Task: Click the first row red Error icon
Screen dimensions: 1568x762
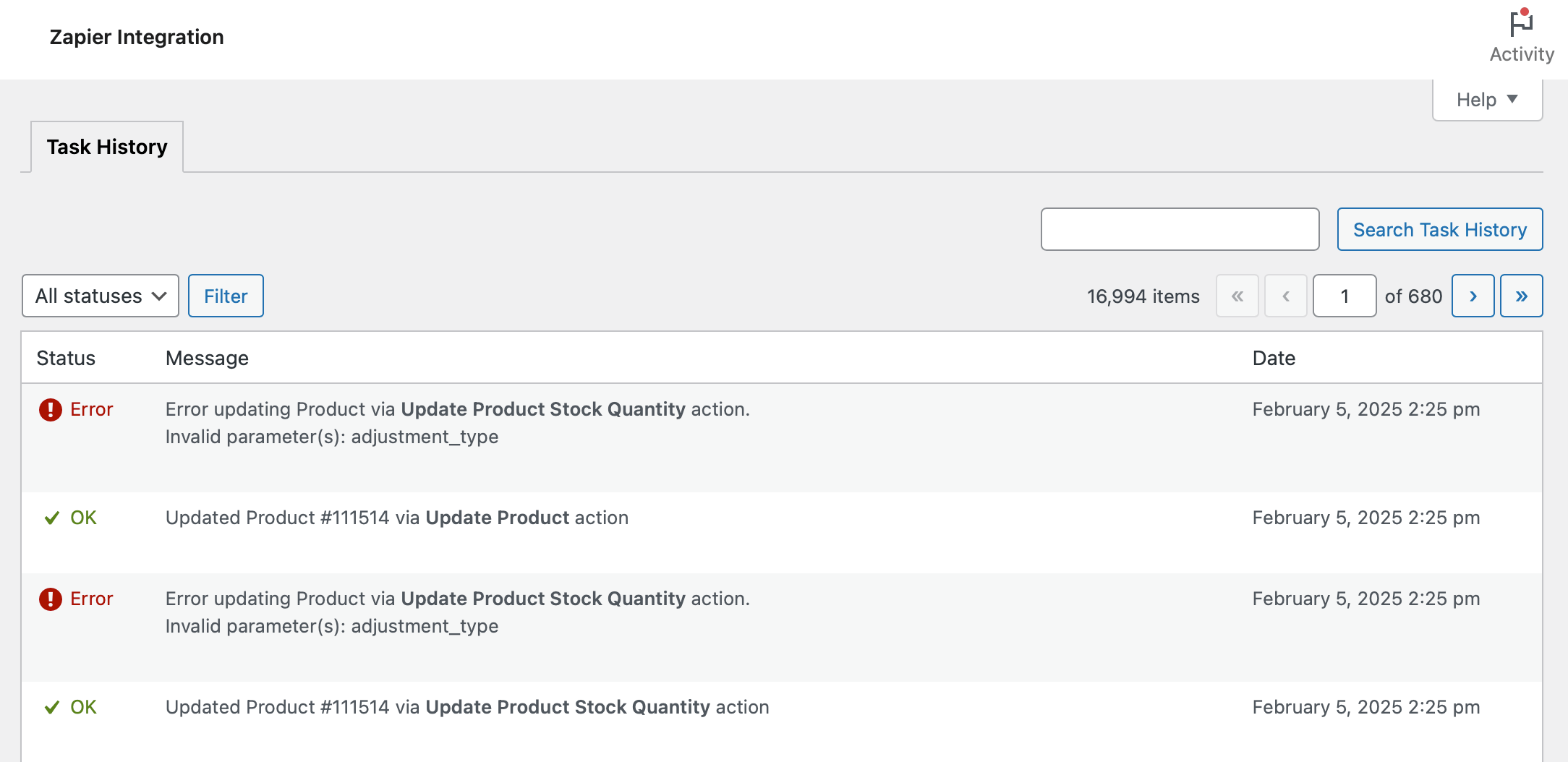Action: (x=50, y=410)
